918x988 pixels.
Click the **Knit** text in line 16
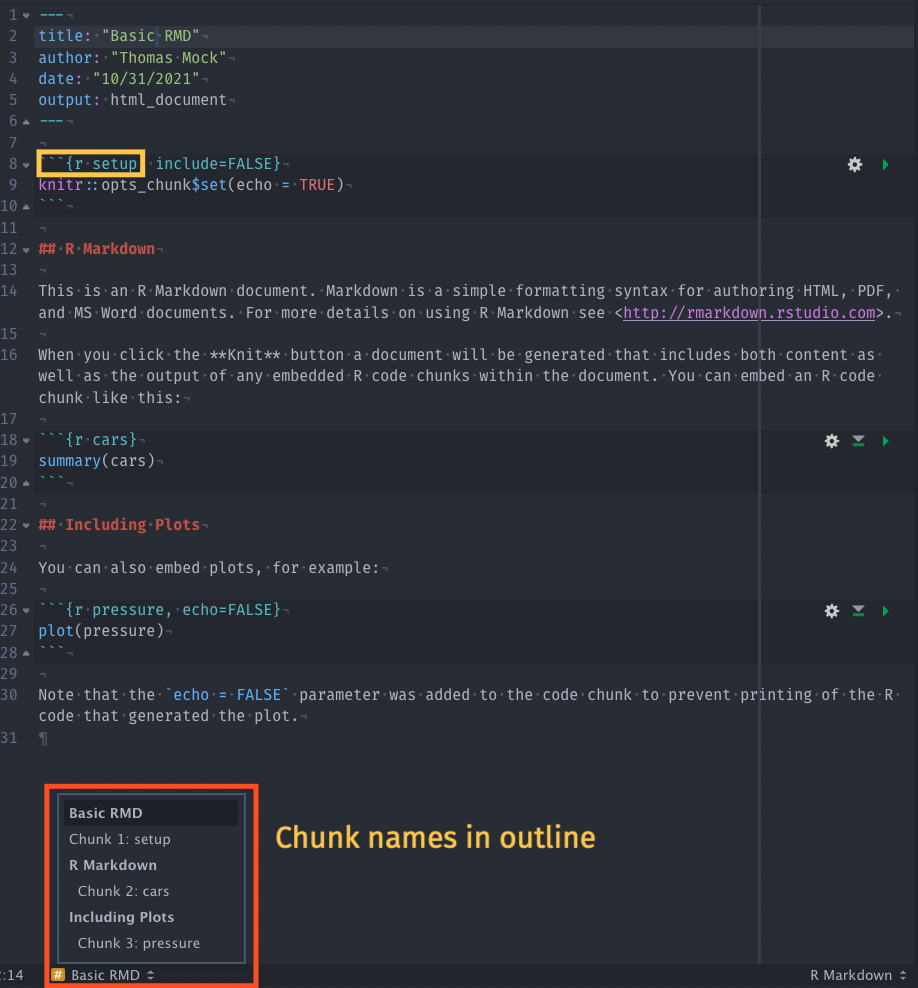245,355
